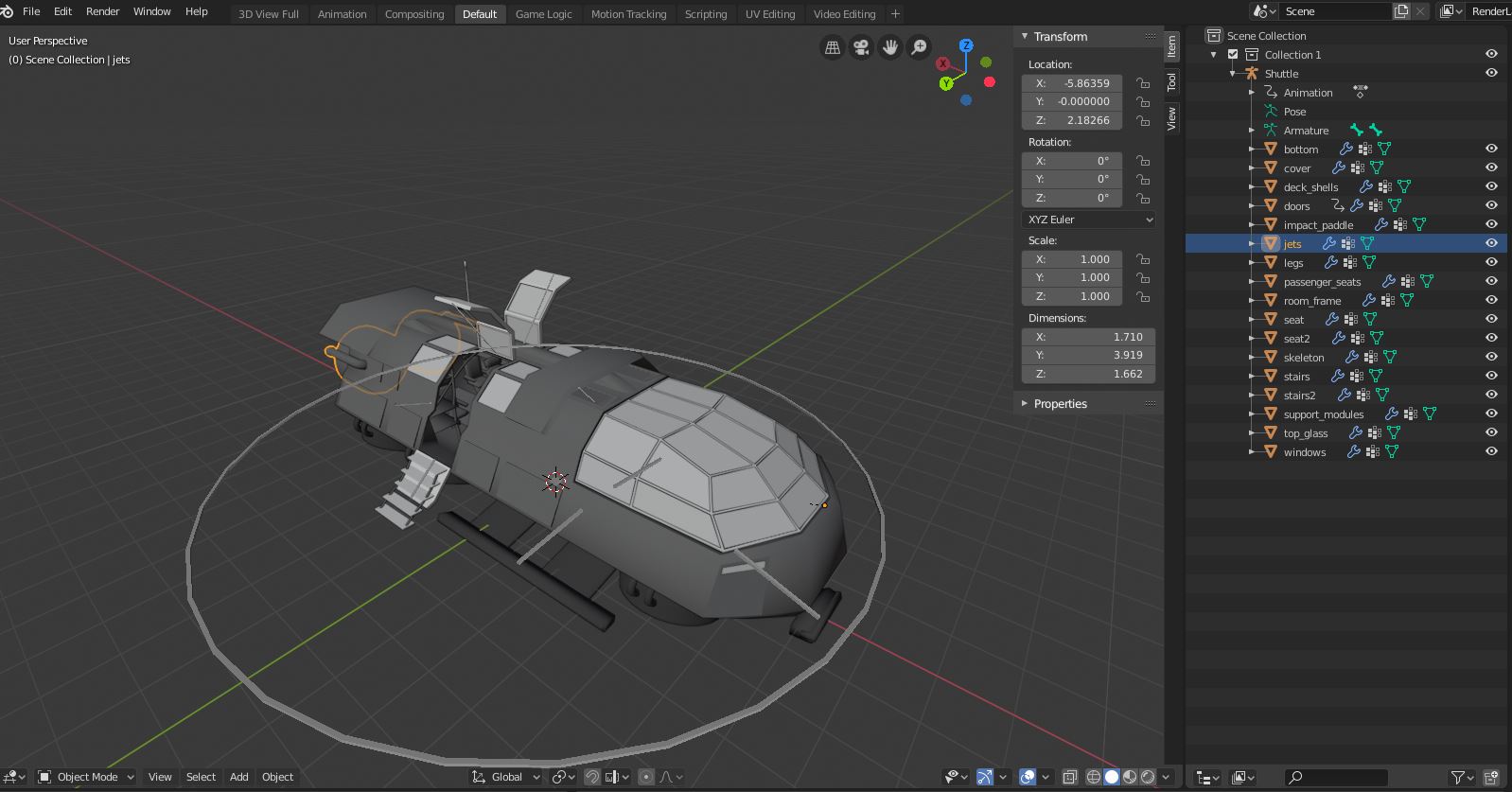Click the doors row constraint icon
The image size is (1512, 792).
pyautogui.click(x=1337, y=205)
